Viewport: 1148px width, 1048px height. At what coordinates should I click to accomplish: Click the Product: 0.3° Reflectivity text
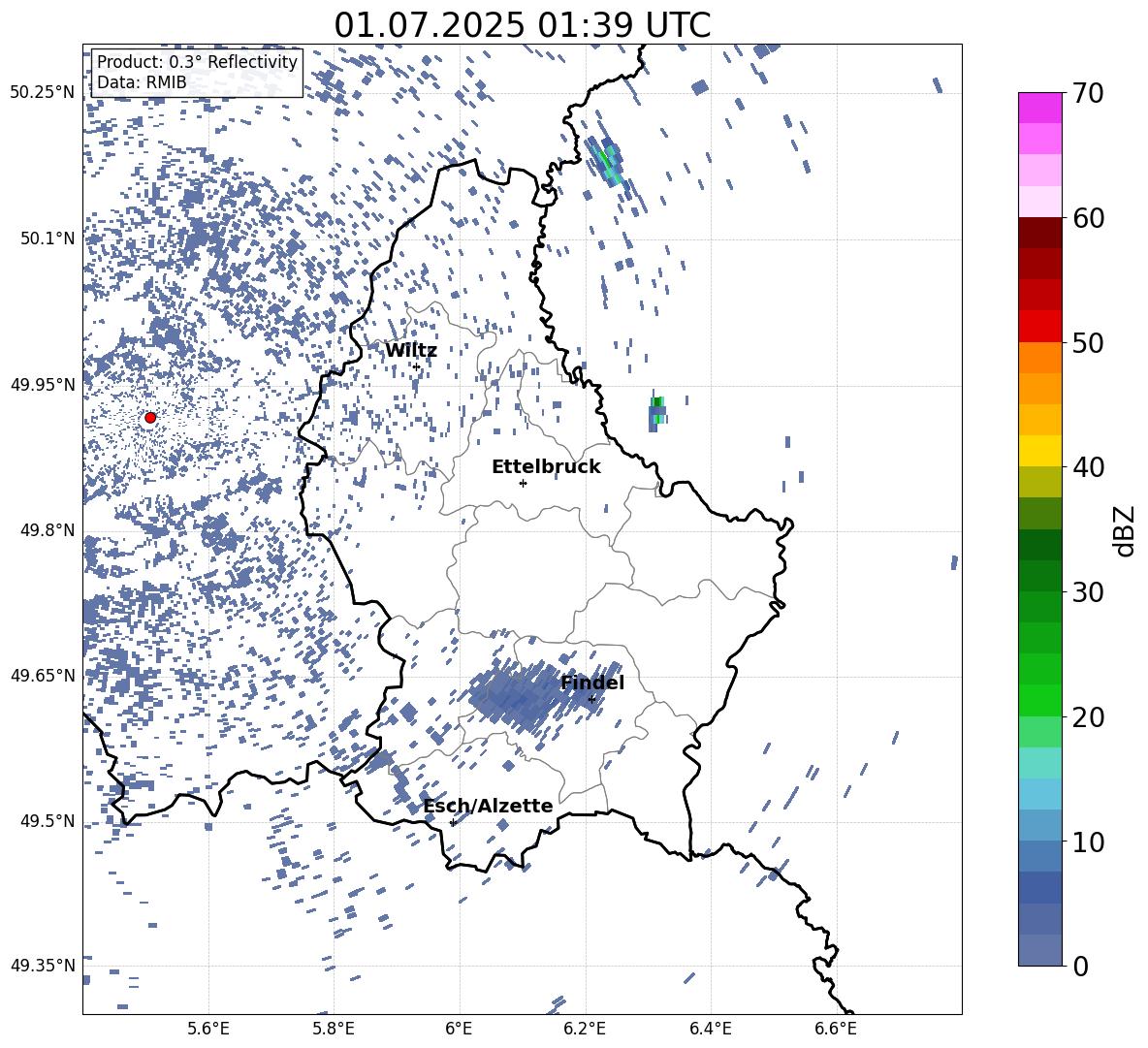coord(197,62)
